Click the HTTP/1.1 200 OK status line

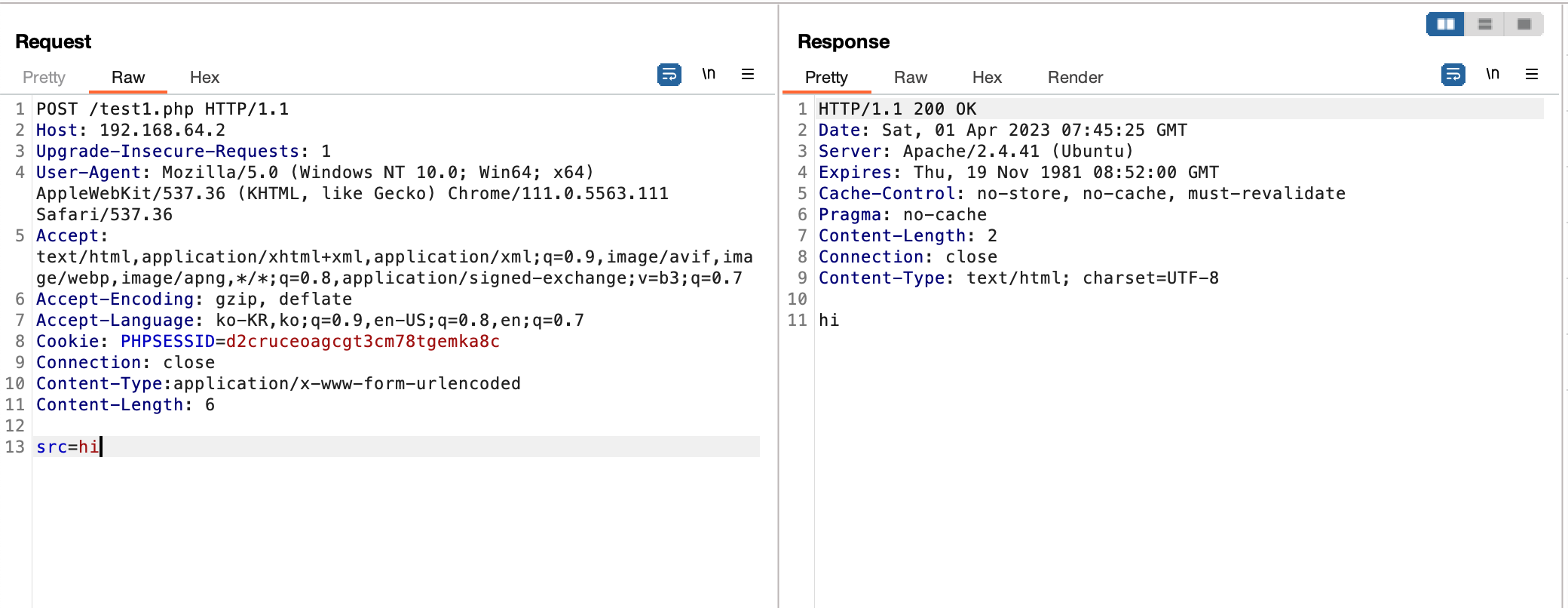[x=897, y=109]
